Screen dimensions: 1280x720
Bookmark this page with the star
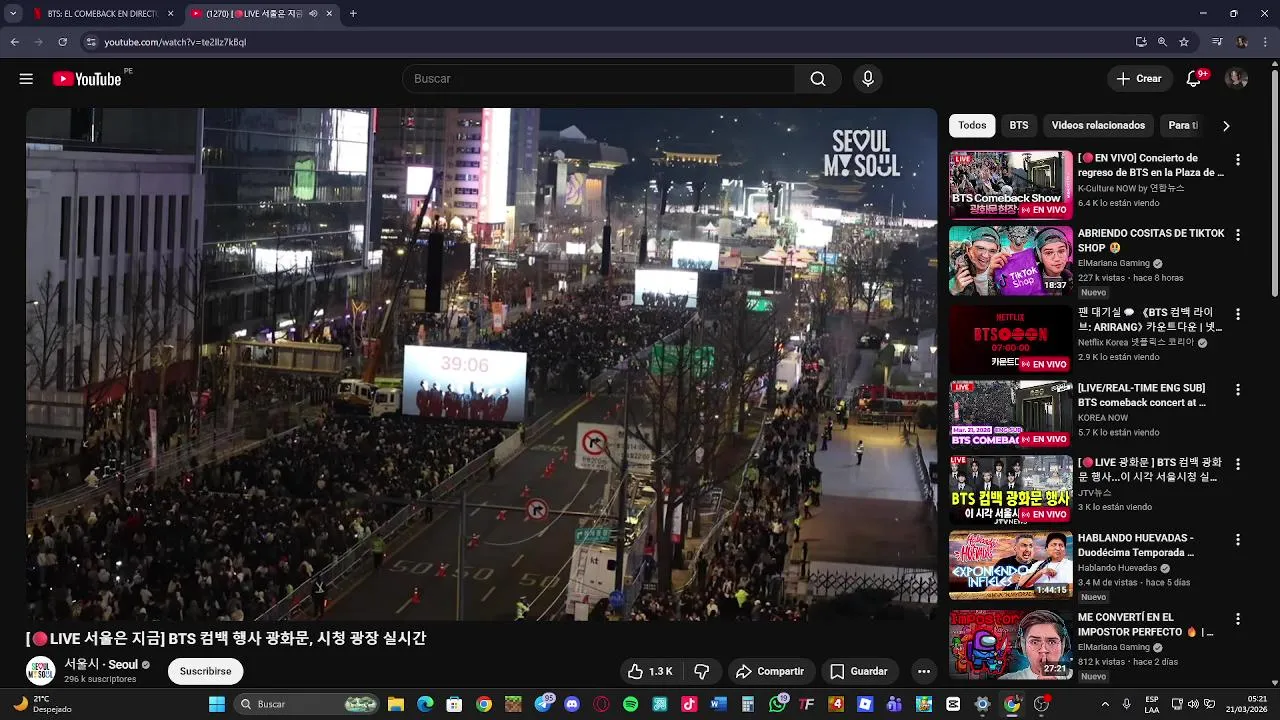coord(1184,42)
